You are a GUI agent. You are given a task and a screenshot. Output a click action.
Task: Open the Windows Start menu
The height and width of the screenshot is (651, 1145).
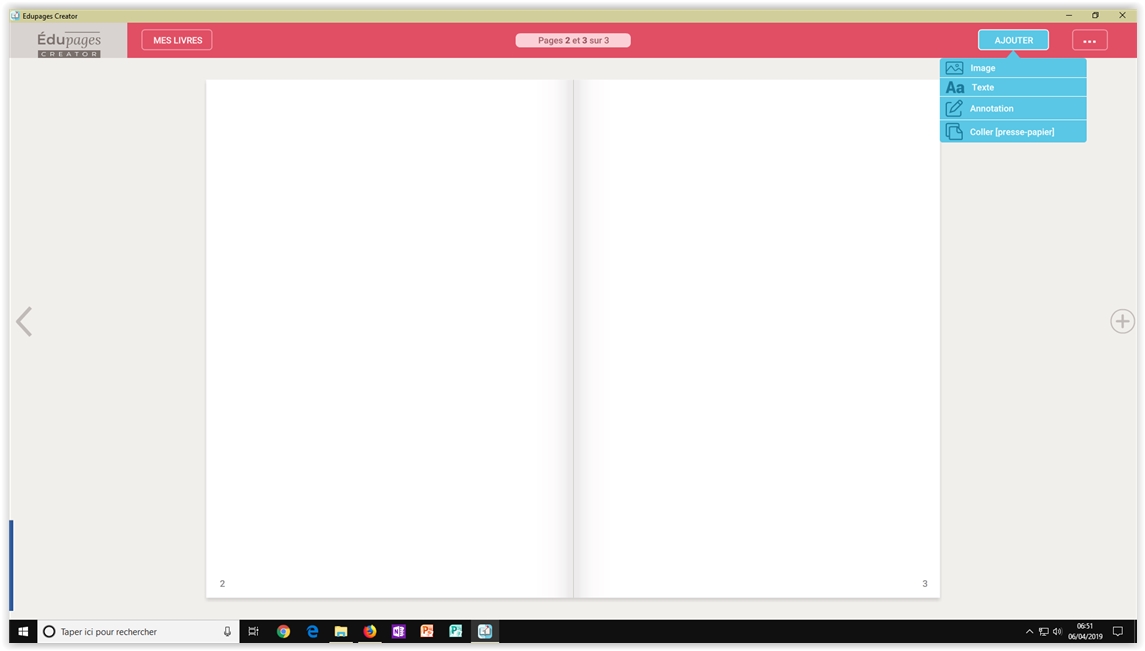point(23,632)
